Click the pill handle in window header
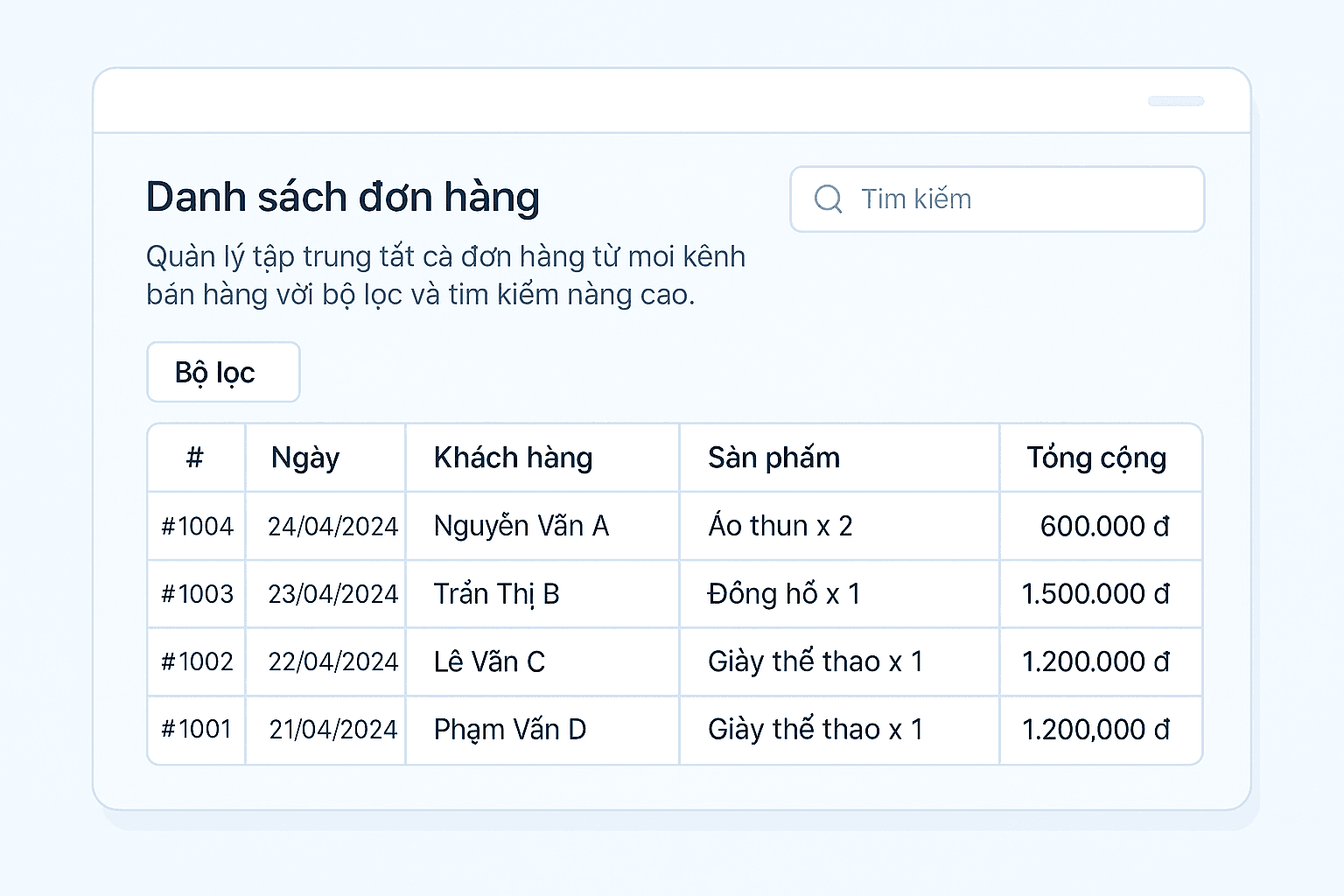 pos(1176,101)
